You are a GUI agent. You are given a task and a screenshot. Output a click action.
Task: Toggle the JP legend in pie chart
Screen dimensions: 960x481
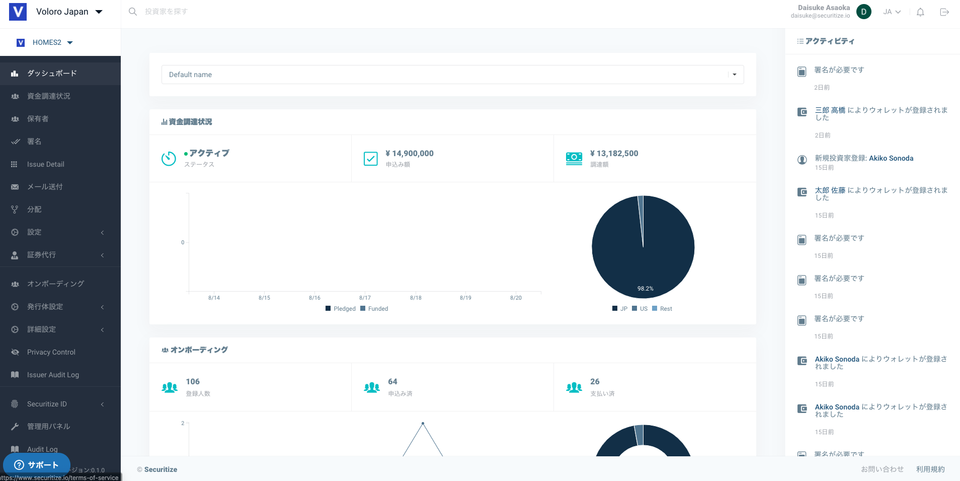pyautogui.click(x=619, y=309)
